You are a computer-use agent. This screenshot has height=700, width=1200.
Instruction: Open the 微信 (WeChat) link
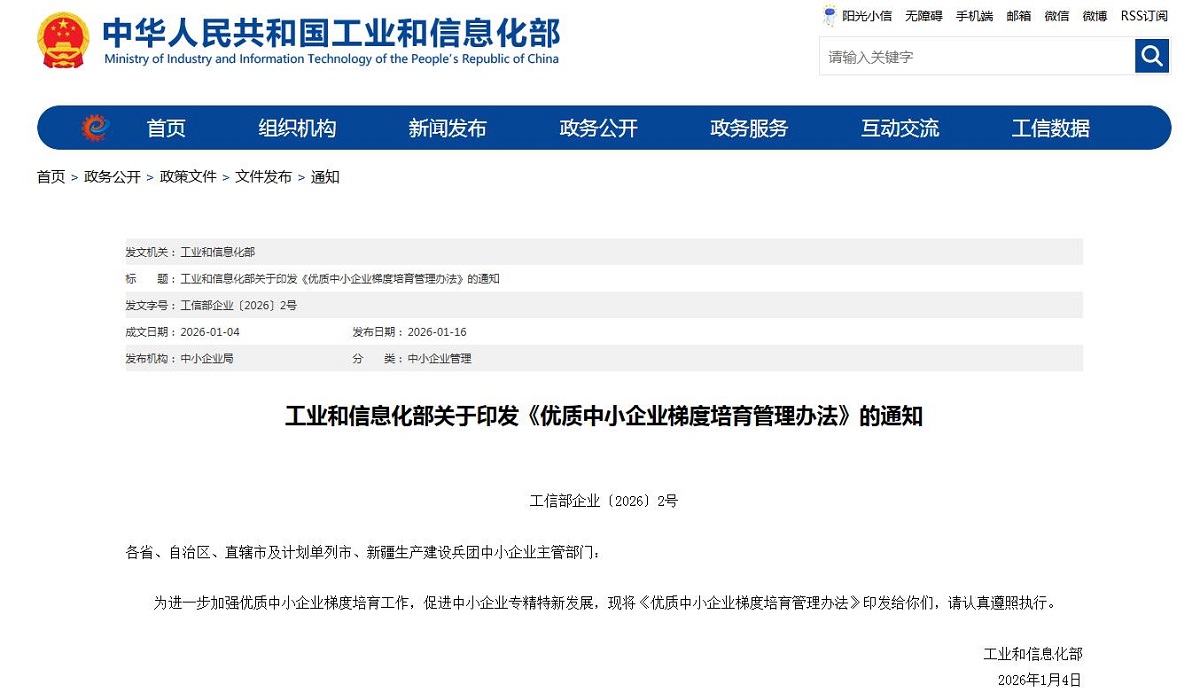point(1056,16)
